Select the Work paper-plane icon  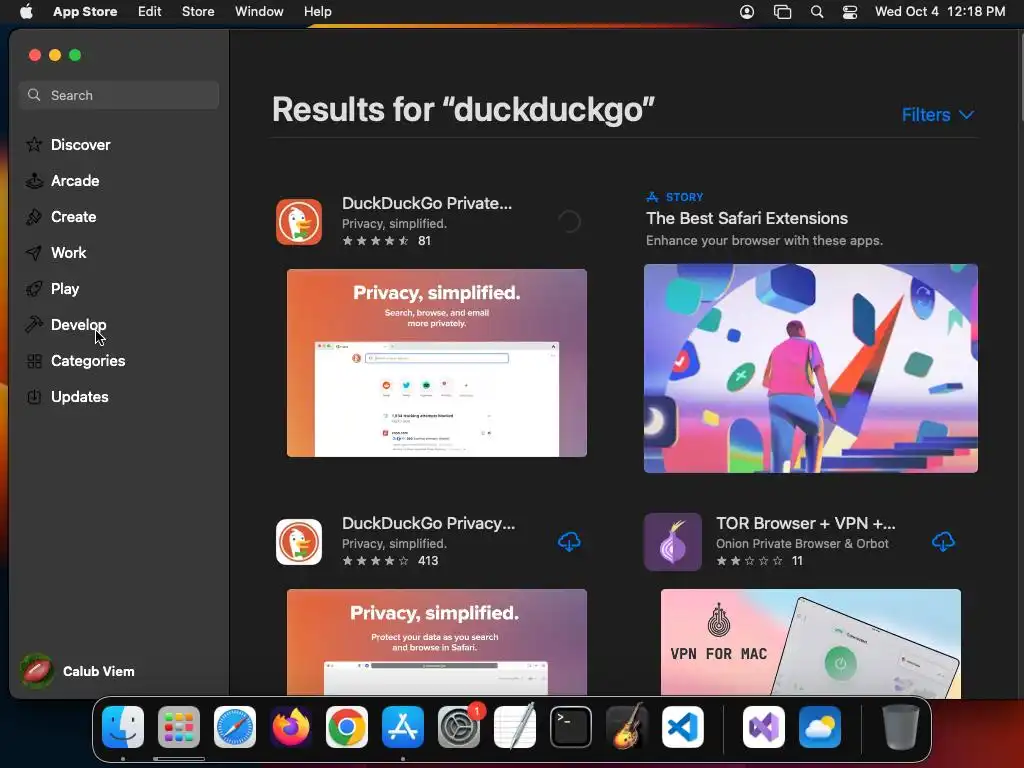click(x=34, y=253)
